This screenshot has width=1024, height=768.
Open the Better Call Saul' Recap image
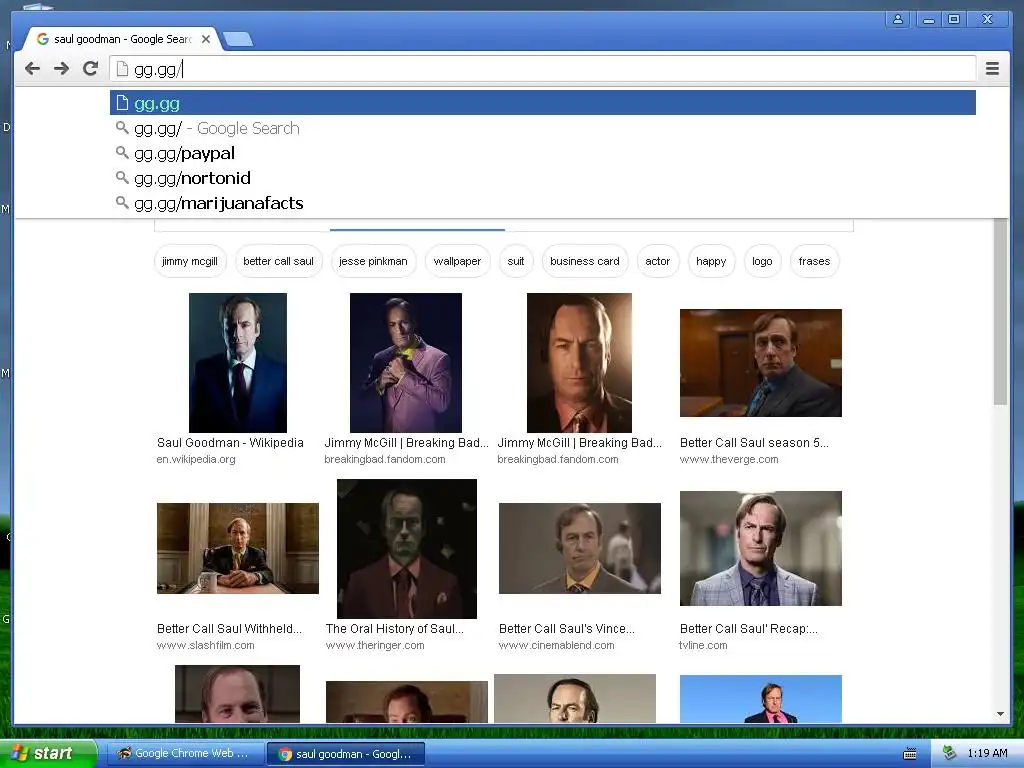coord(761,548)
